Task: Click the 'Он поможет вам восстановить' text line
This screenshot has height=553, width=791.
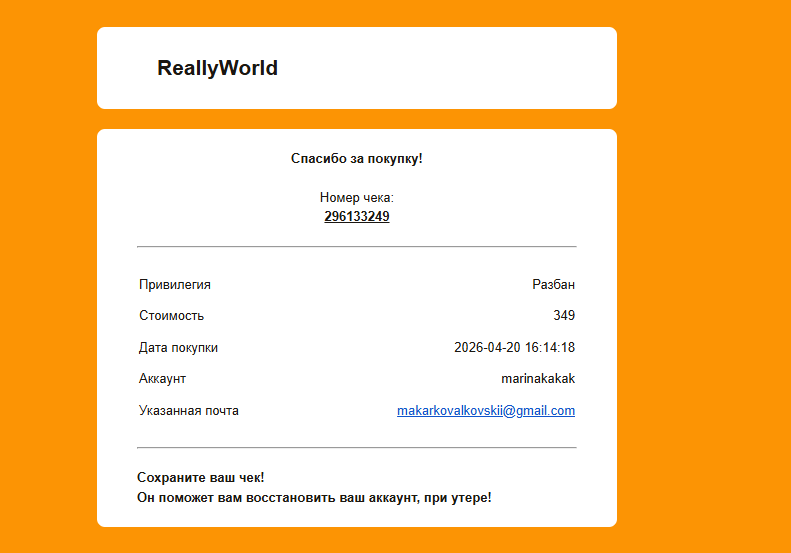Action: [x=314, y=497]
